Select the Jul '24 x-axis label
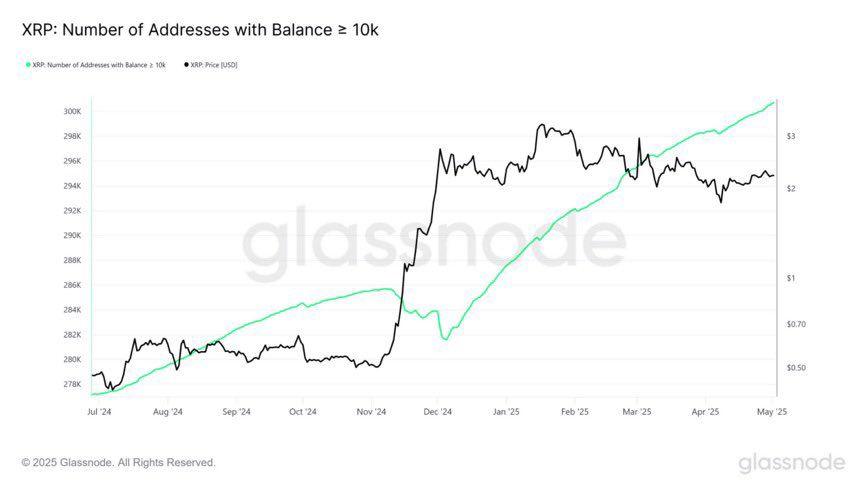The height and width of the screenshot is (488, 868). [100, 411]
